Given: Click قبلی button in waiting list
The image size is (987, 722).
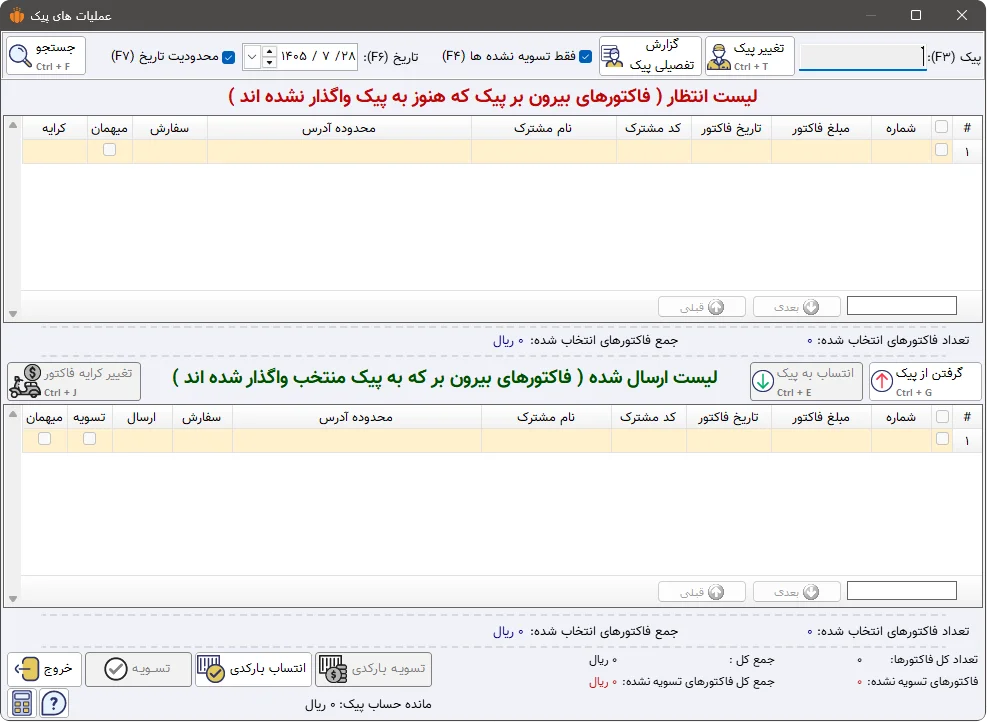Looking at the screenshot, I should coord(702,307).
